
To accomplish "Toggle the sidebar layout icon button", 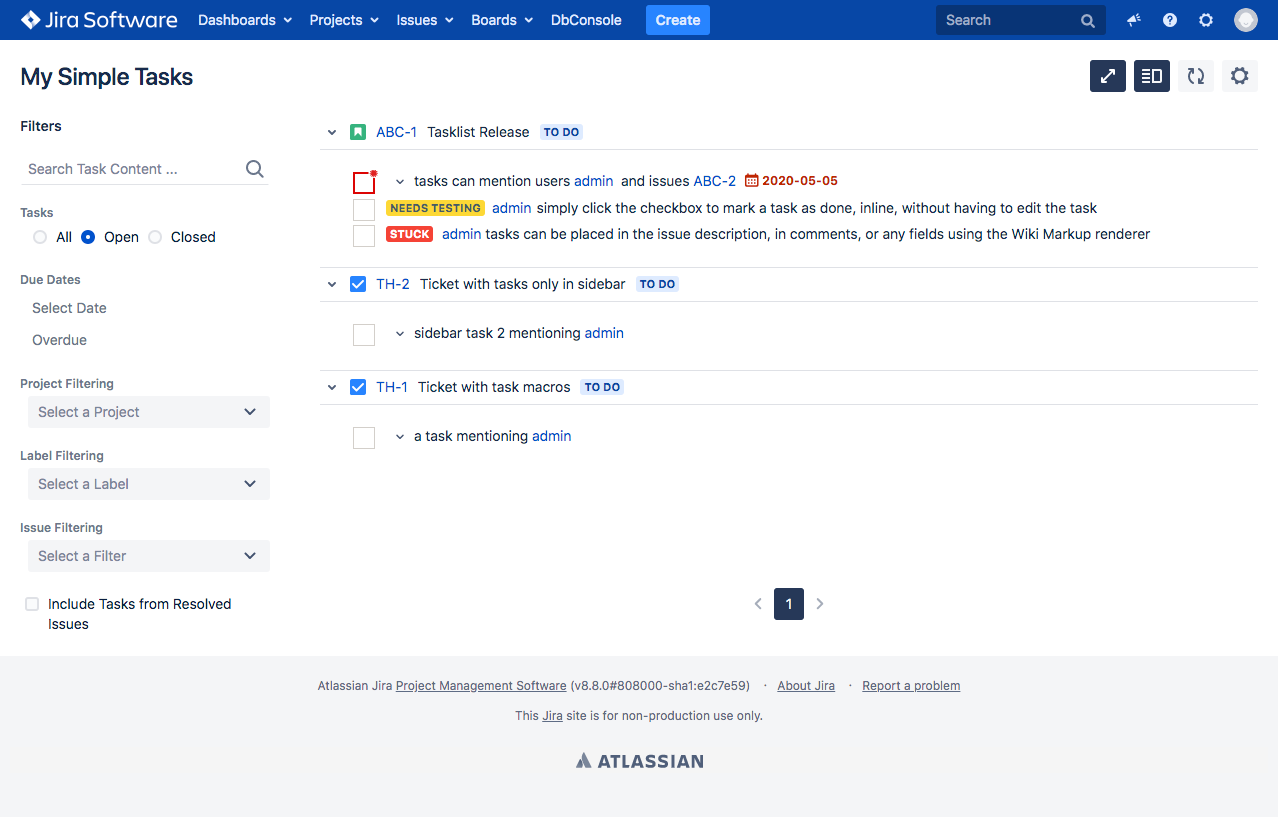I will tap(1152, 76).
